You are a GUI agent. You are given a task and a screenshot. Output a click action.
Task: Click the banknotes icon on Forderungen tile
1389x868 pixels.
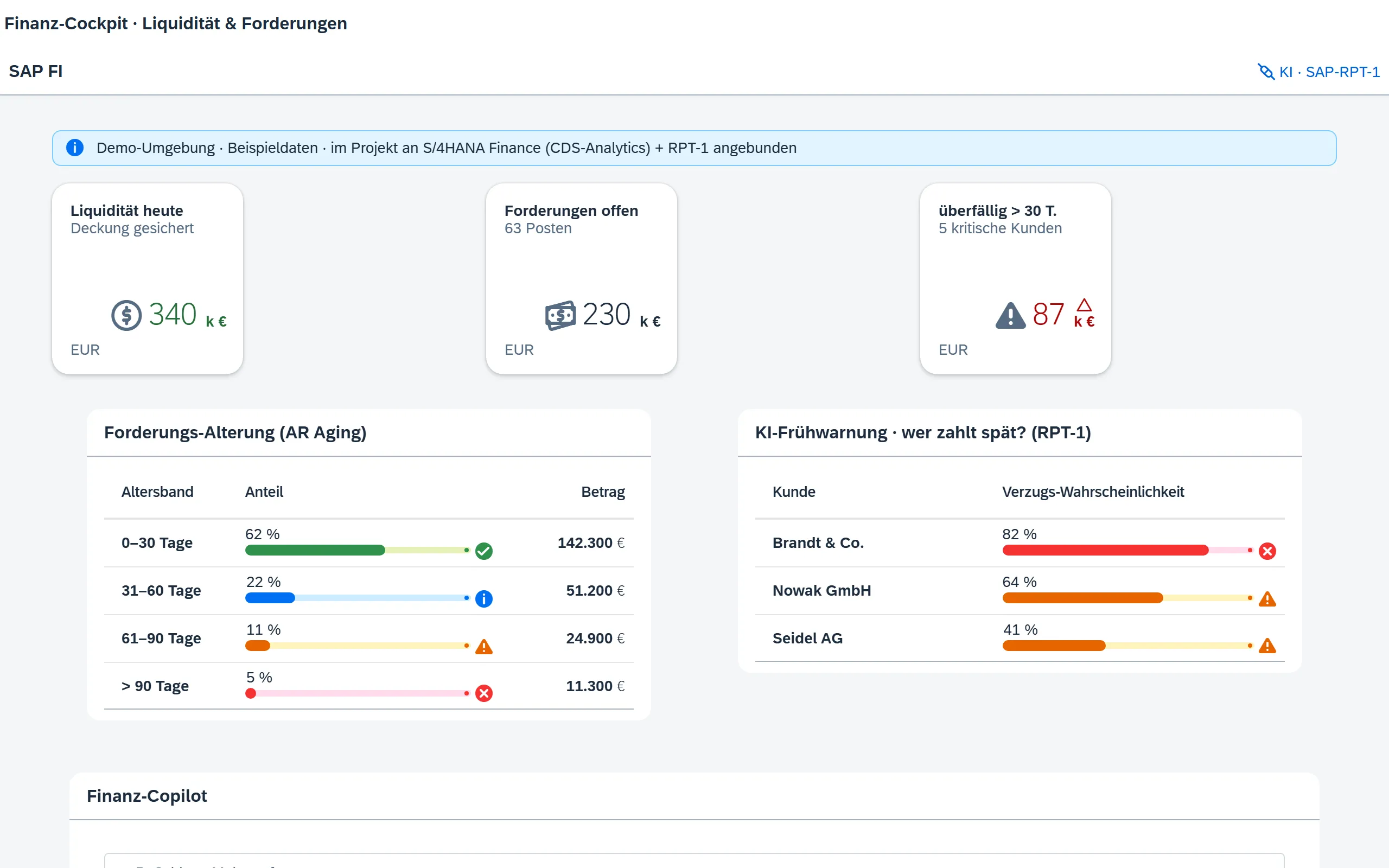pos(560,315)
